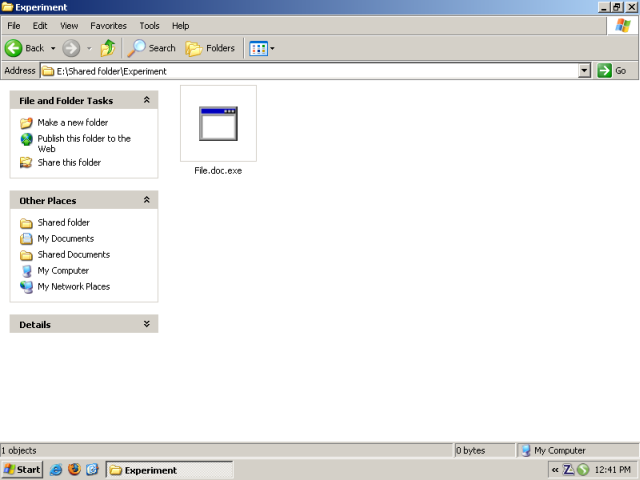Collapse the Other Places panel

pyautogui.click(x=147, y=200)
